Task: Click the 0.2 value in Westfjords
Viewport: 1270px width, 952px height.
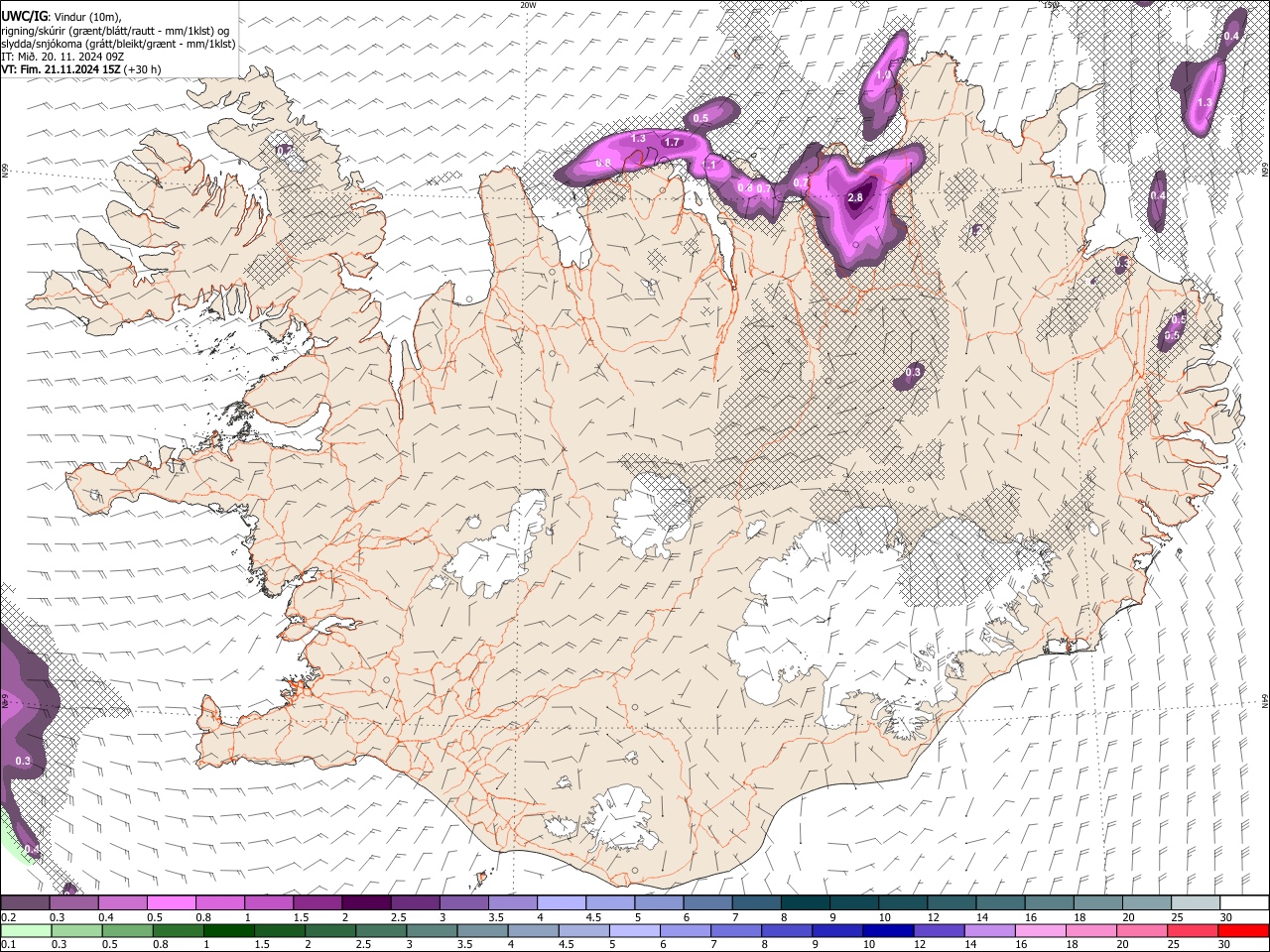Action: [x=284, y=151]
